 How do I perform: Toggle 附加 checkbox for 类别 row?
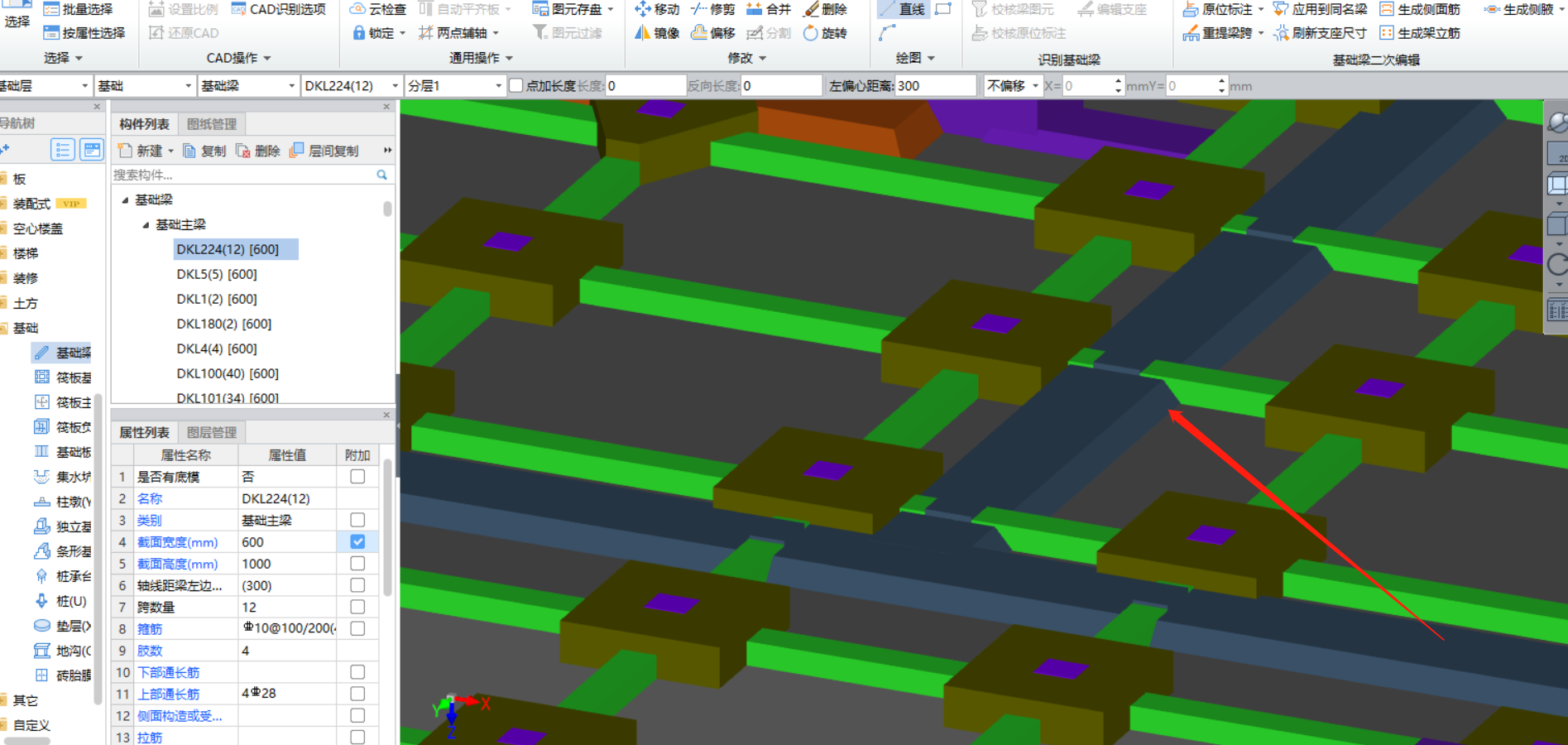pyautogui.click(x=357, y=520)
